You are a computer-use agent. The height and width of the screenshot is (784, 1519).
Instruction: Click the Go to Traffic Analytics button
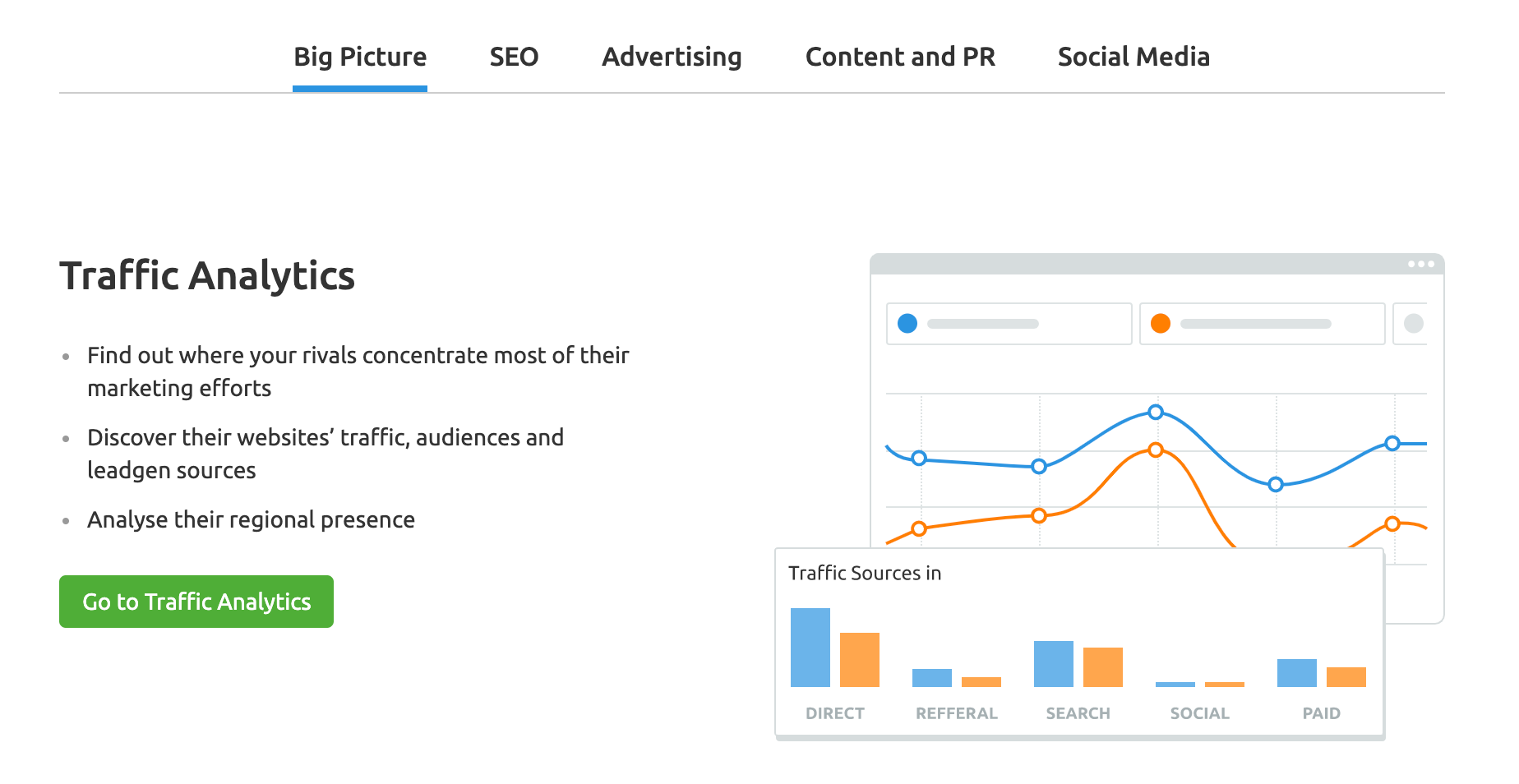tap(196, 602)
